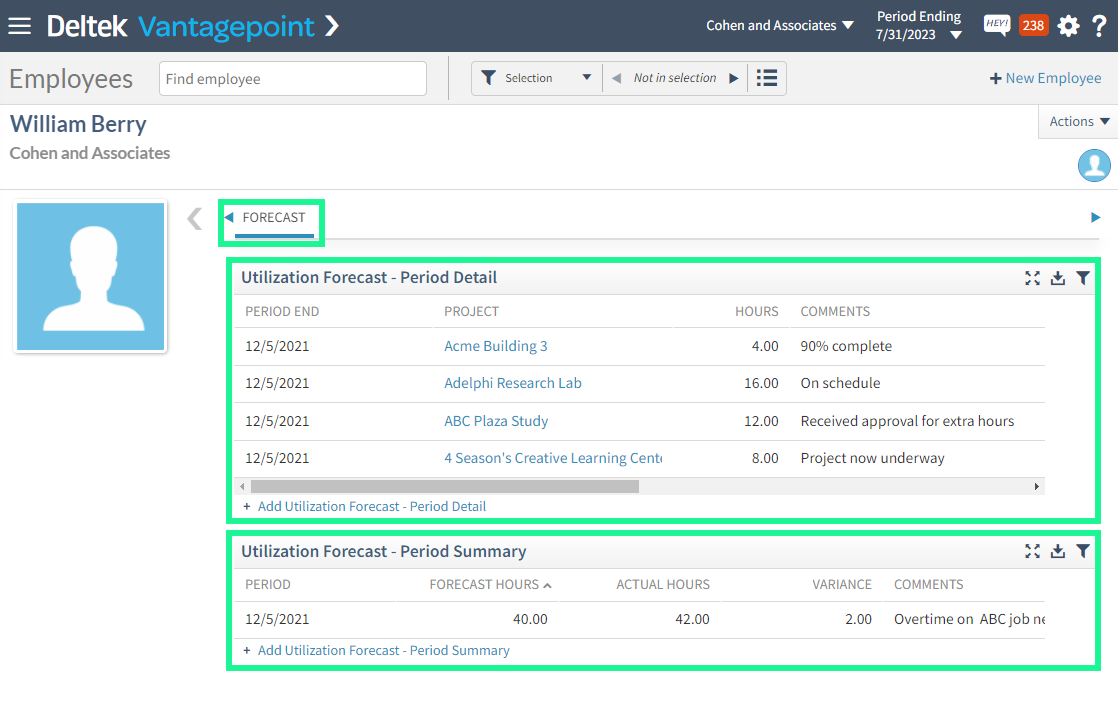Screen dimensions: 1118x702
Task: Click the 40.00 forecast hours cell
Action: [x=530, y=619]
